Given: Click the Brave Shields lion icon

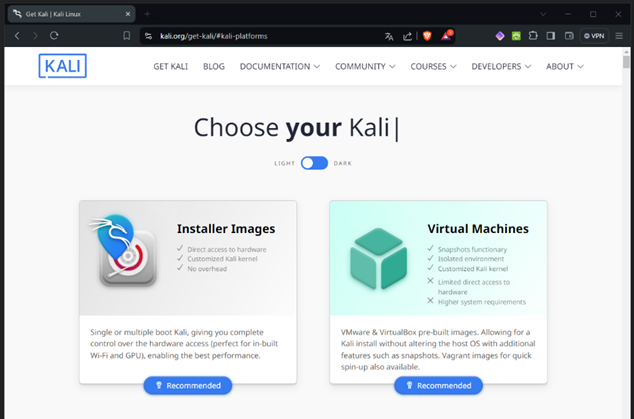Looking at the screenshot, I should coord(429,35).
